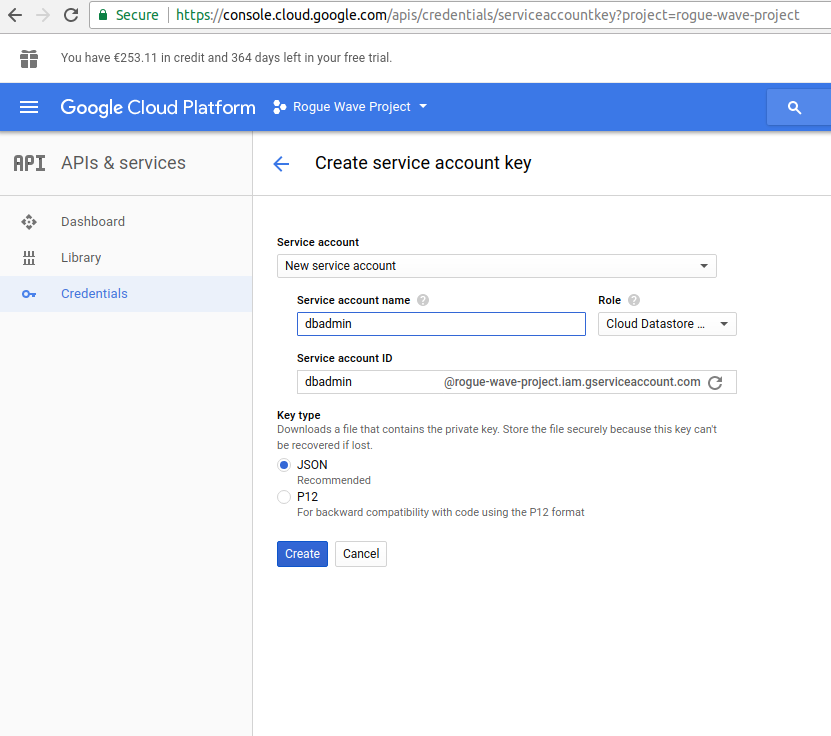The height and width of the screenshot is (736, 831).
Task: Open Library in the sidebar
Action: click(x=80, y=258)
